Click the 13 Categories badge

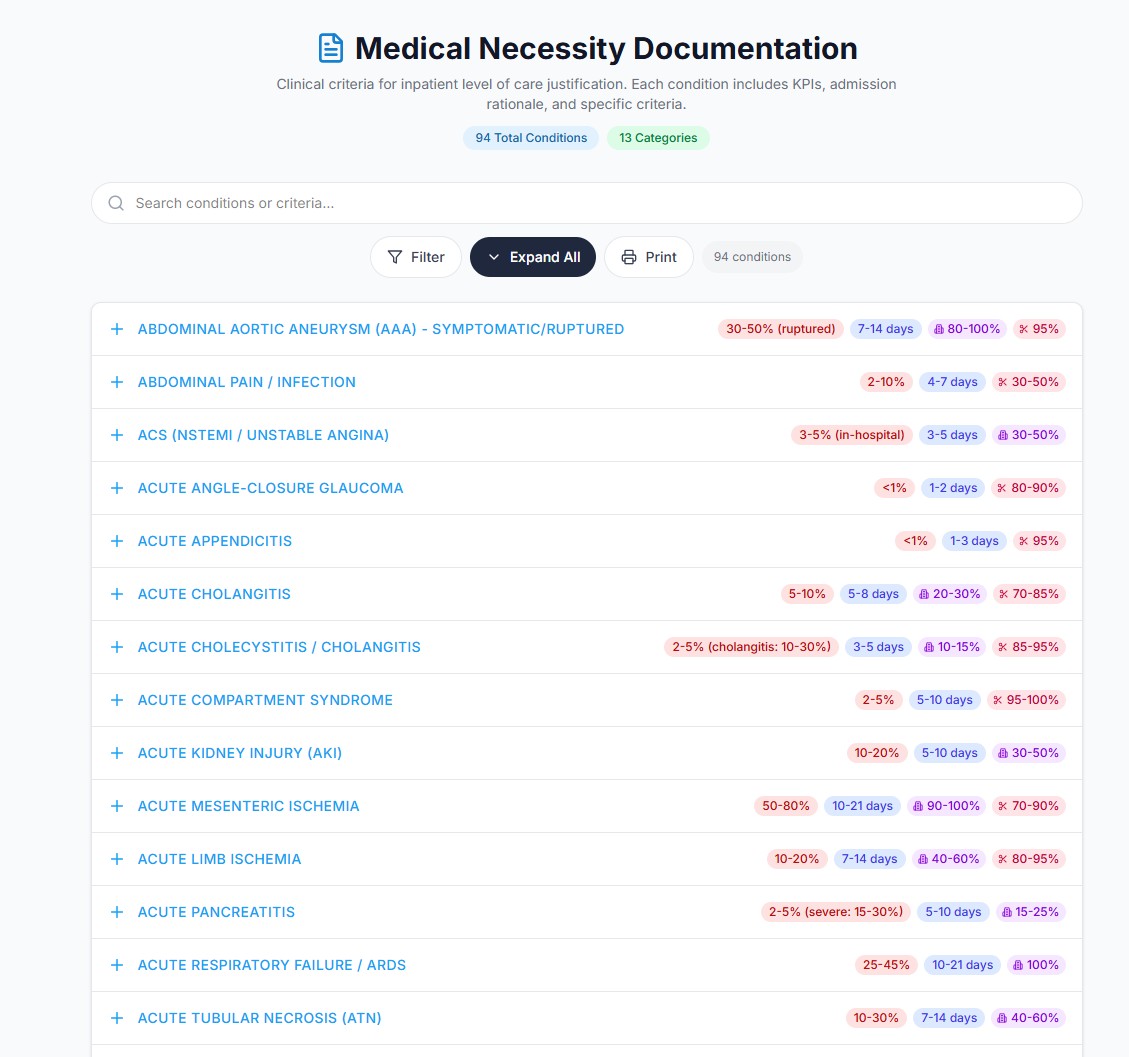pos(658,138)
